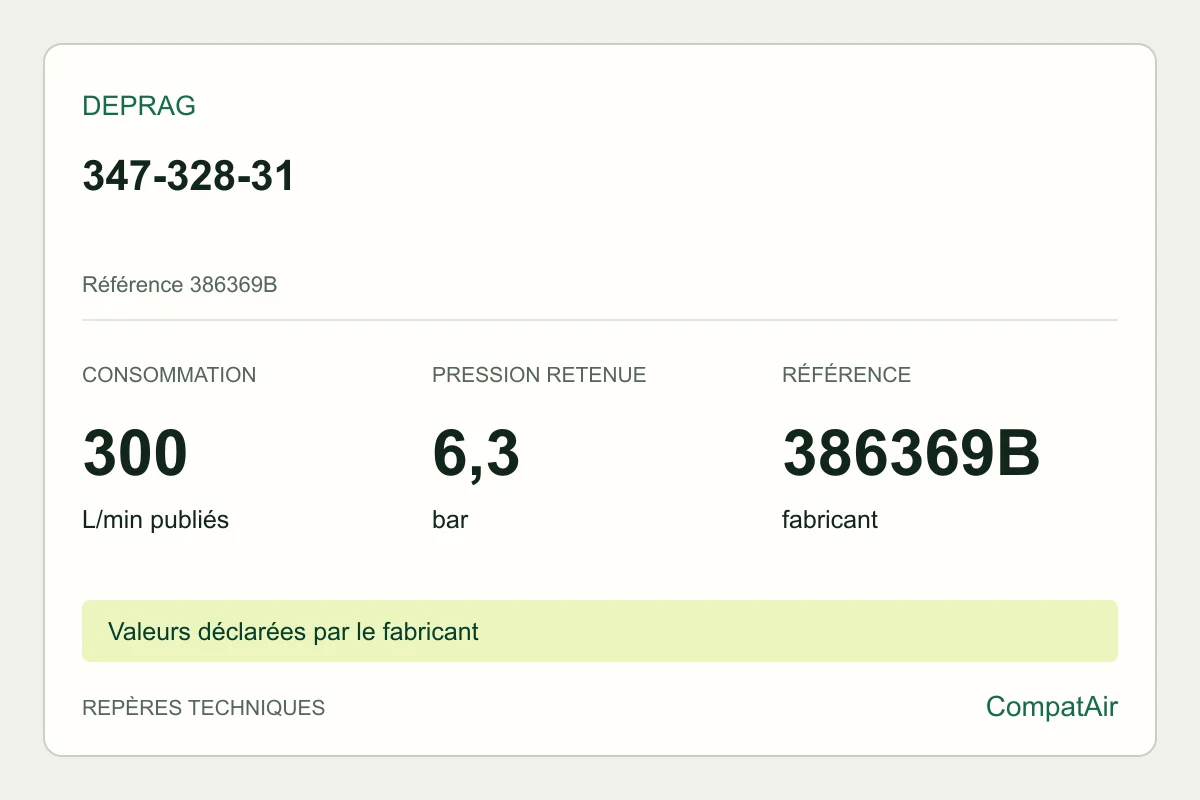1200x800 pixels.
Task: Select the model number 347-328-31 heading
Action: click(188, 176)
